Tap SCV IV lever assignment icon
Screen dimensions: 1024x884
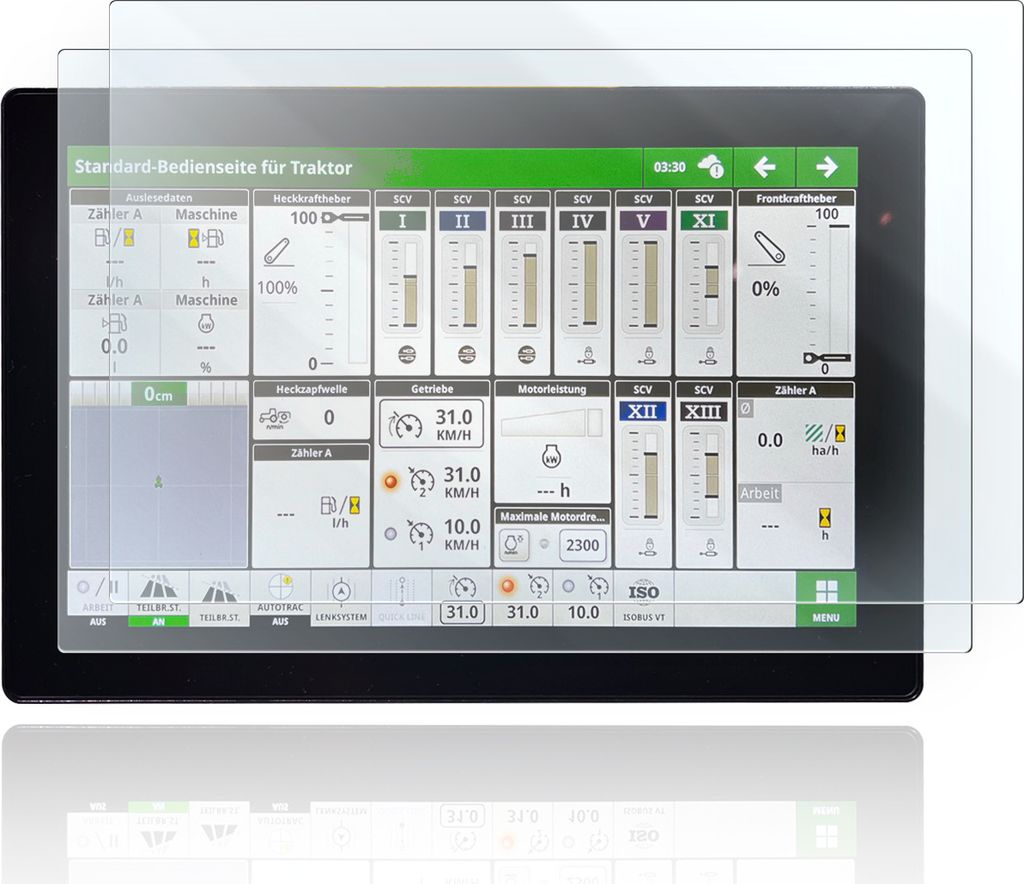pos(588,355)
